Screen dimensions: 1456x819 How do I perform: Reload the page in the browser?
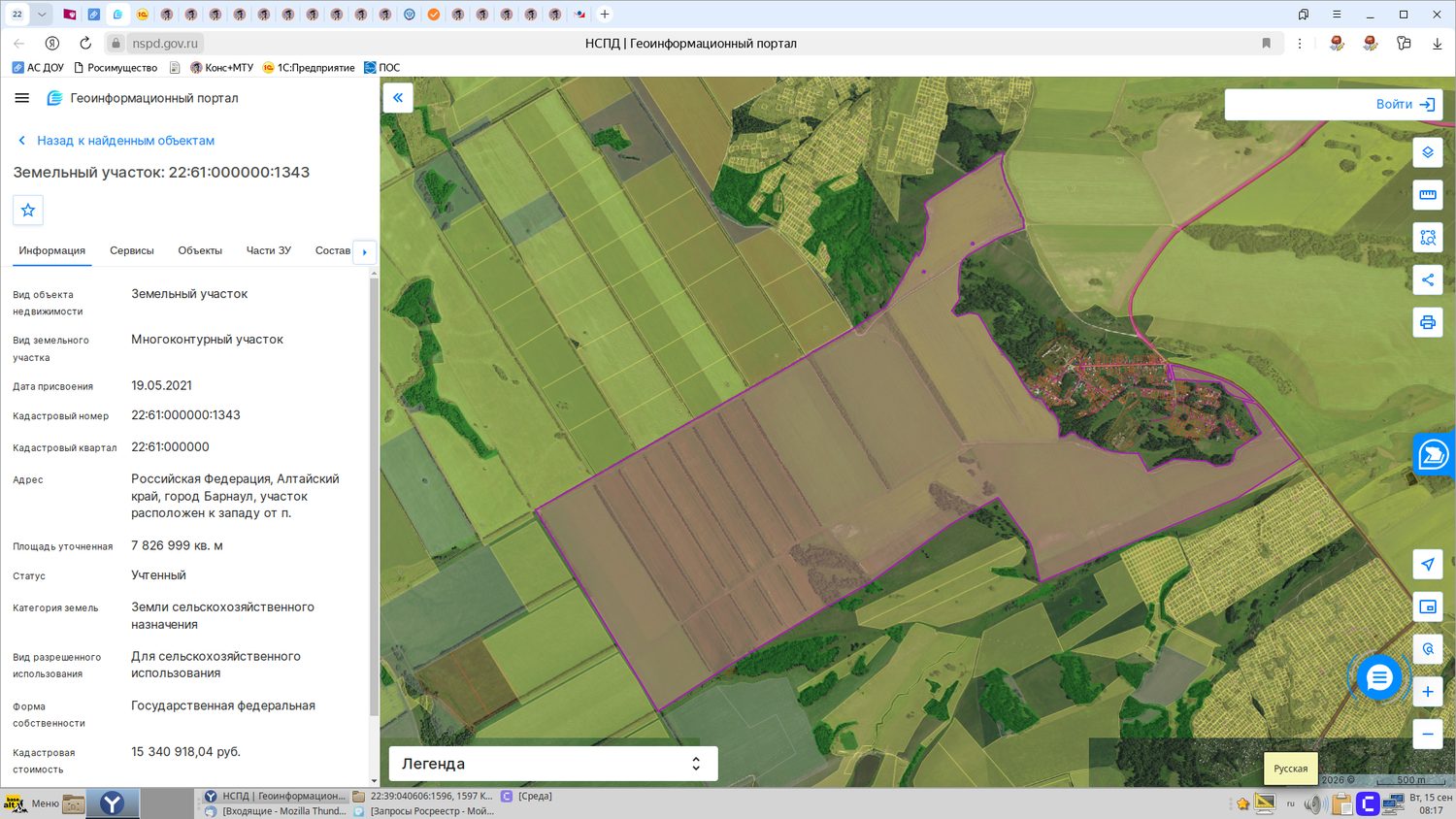click(85, 43)
